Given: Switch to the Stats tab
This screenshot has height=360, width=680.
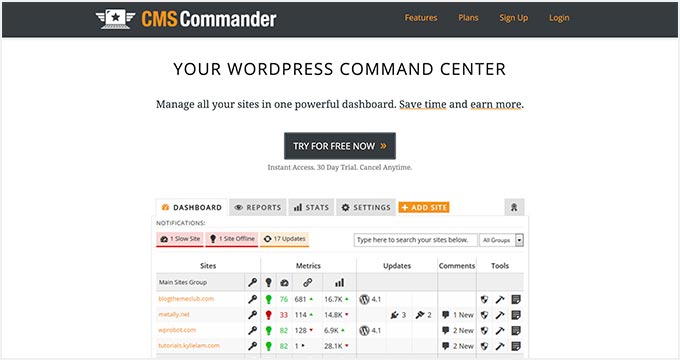Looking at the screenshot, I should 311,207.
